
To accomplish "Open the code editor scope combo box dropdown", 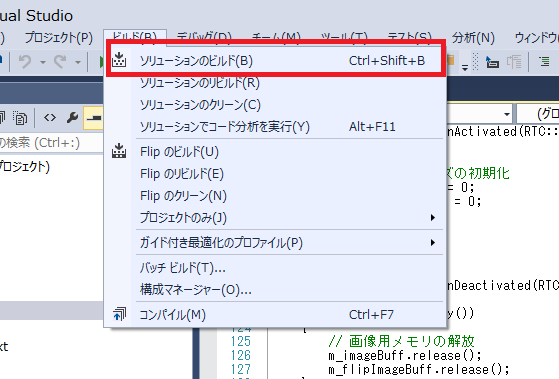I will pos(506,114).
